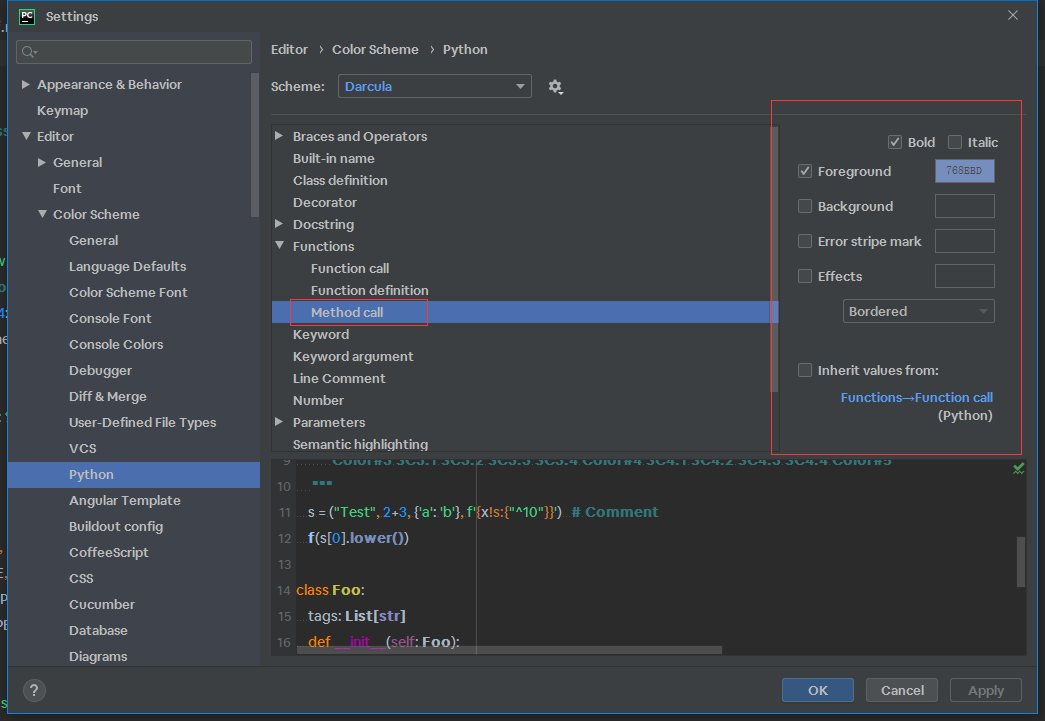Select Language Defaults under Color Scheme
The image size is (1045, 721).
tap(127, 267)
